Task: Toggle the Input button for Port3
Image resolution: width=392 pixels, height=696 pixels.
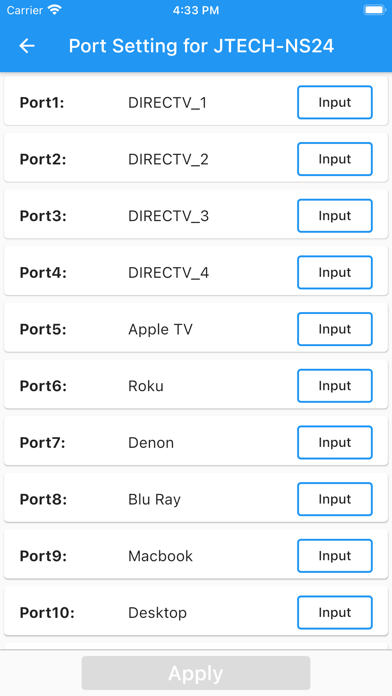Action: tap(335, 216)
